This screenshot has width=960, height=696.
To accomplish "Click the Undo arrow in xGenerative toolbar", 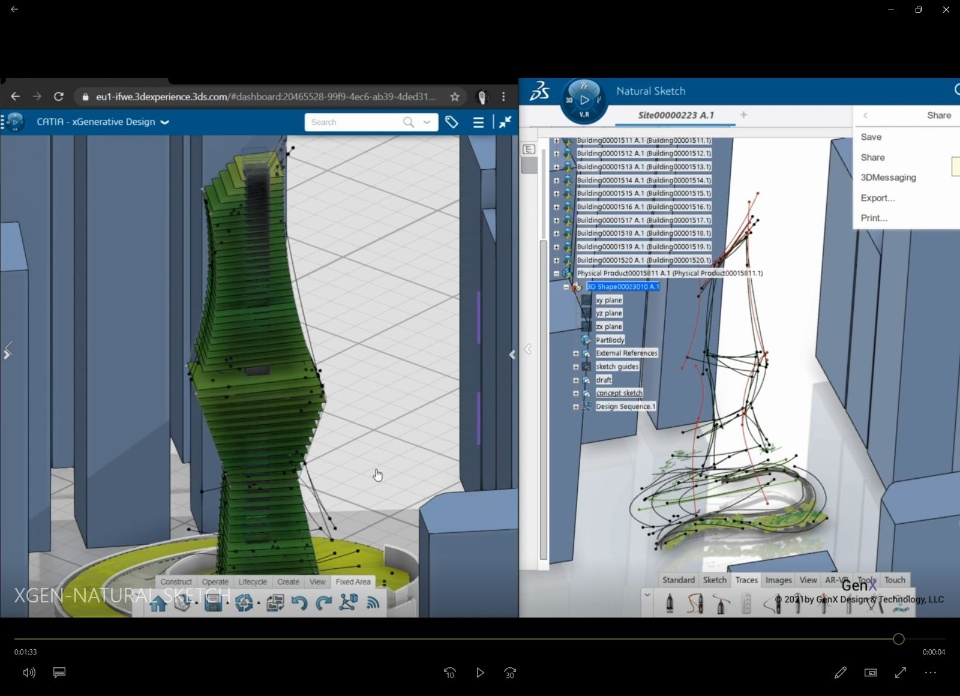I will pyautogui.click(x=299, y=603).
